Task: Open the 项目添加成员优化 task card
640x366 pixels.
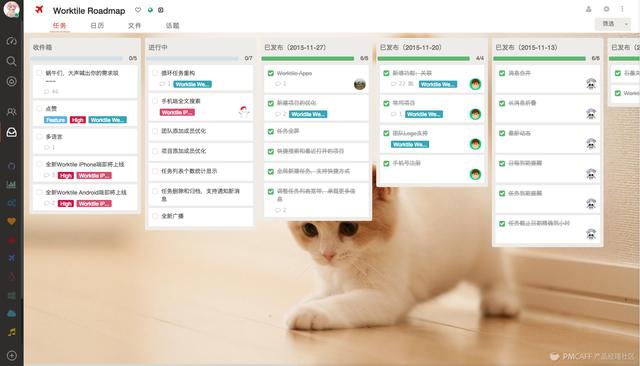Action: coord(200,151)
